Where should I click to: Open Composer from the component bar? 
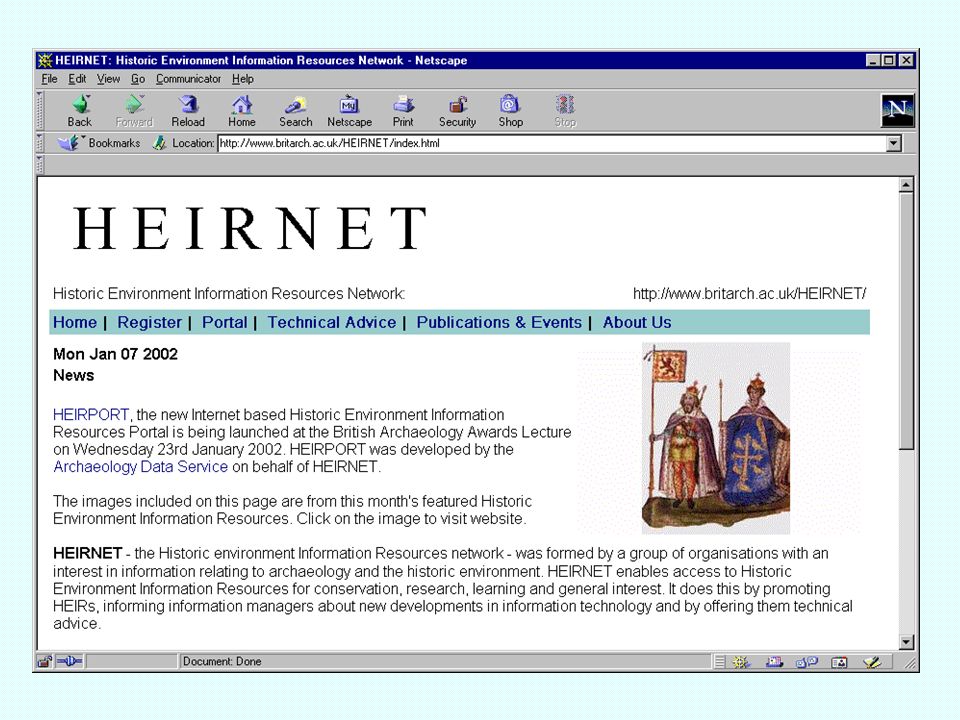point(872,662)
